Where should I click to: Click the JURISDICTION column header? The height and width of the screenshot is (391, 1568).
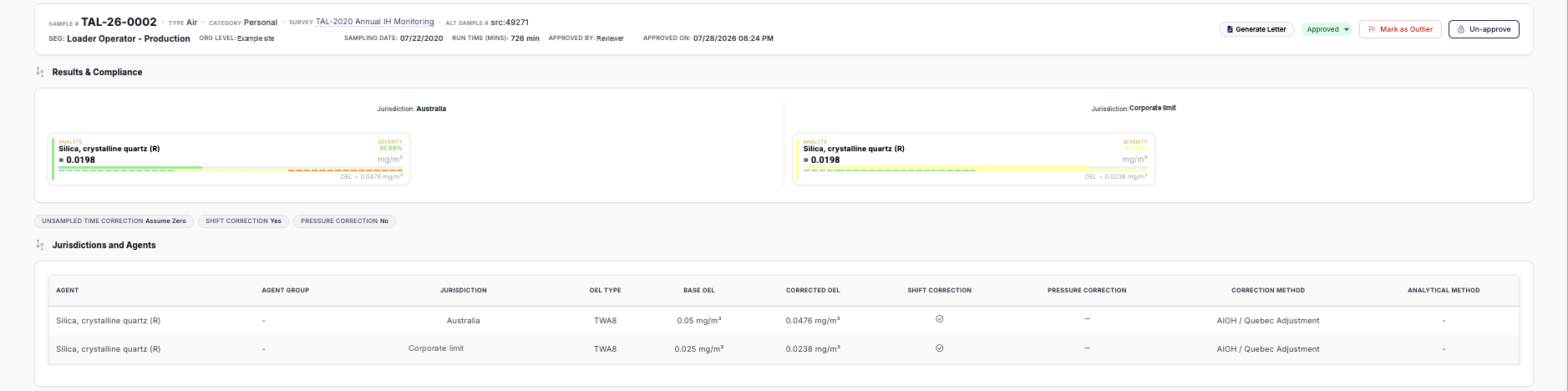464,290
